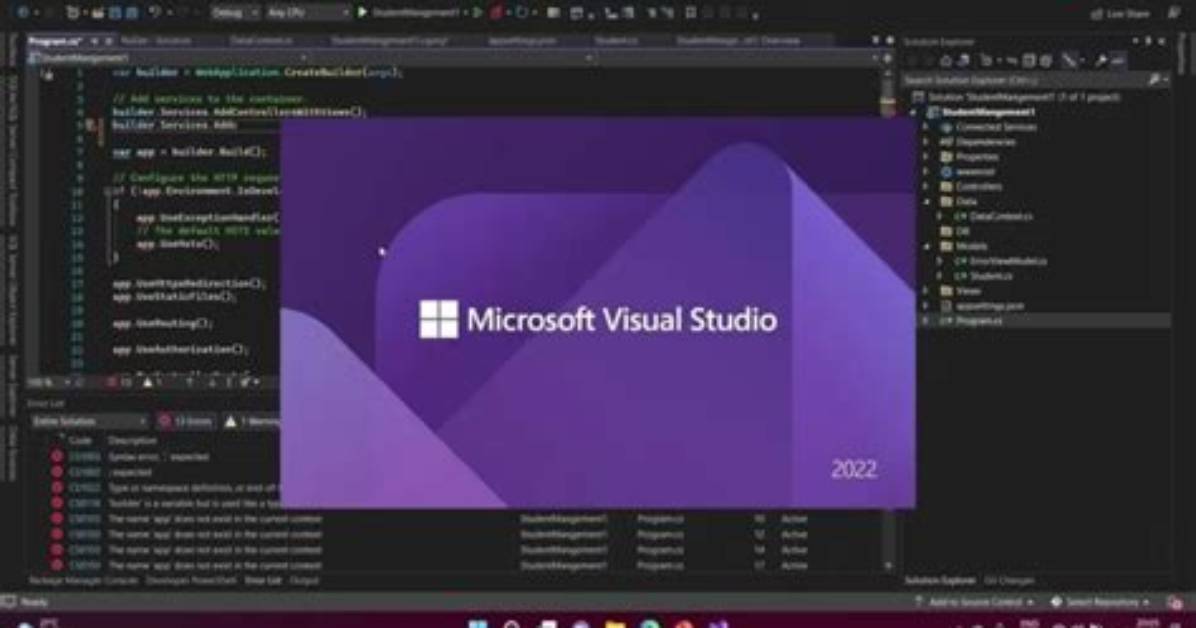
Task: Click the red Hot Reload flame icon
Action: pyautogui.click(x=497, y=12)
